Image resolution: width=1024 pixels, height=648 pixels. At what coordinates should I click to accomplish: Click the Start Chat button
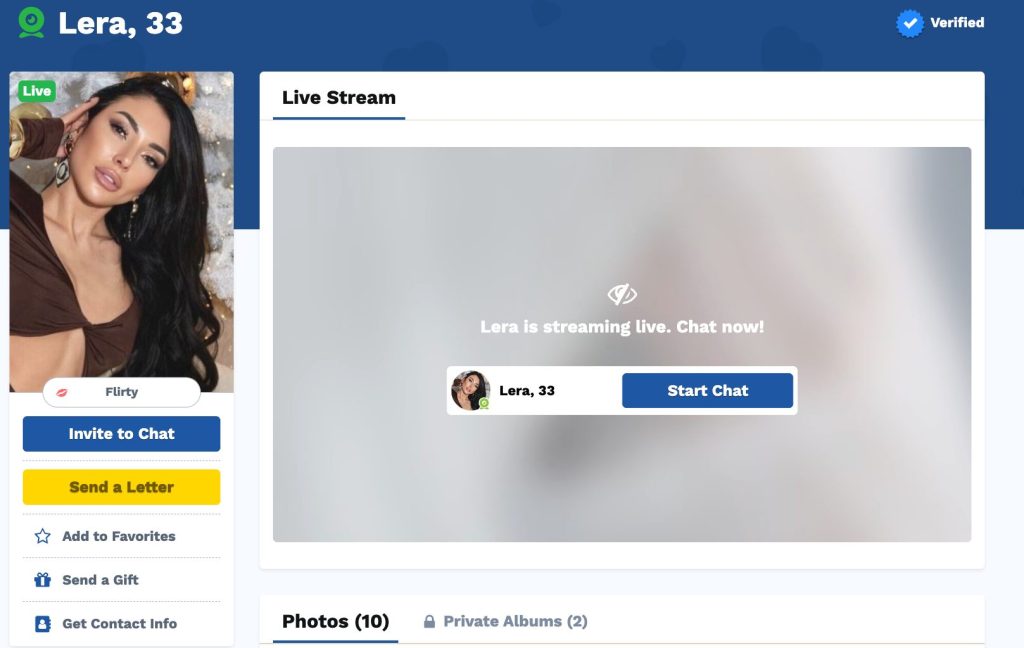tap(707, 391)
